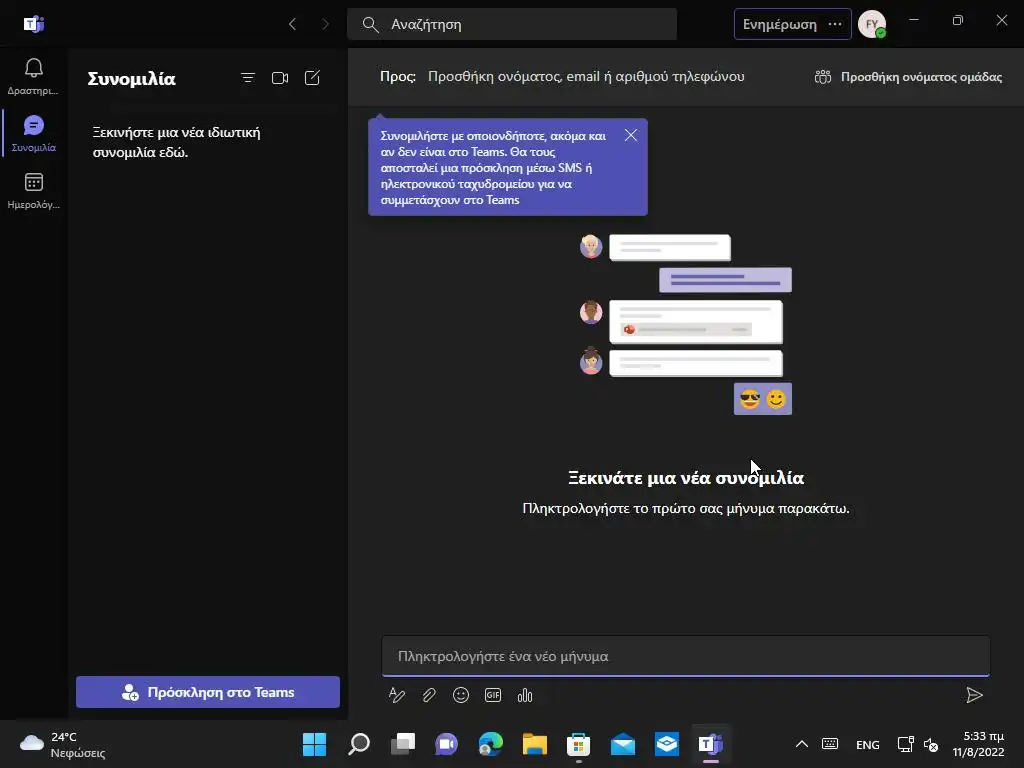Click the Teams logo in title bar
Image resolution: width=1024 pixels, height=768 pixels.
tap(33, 24)
